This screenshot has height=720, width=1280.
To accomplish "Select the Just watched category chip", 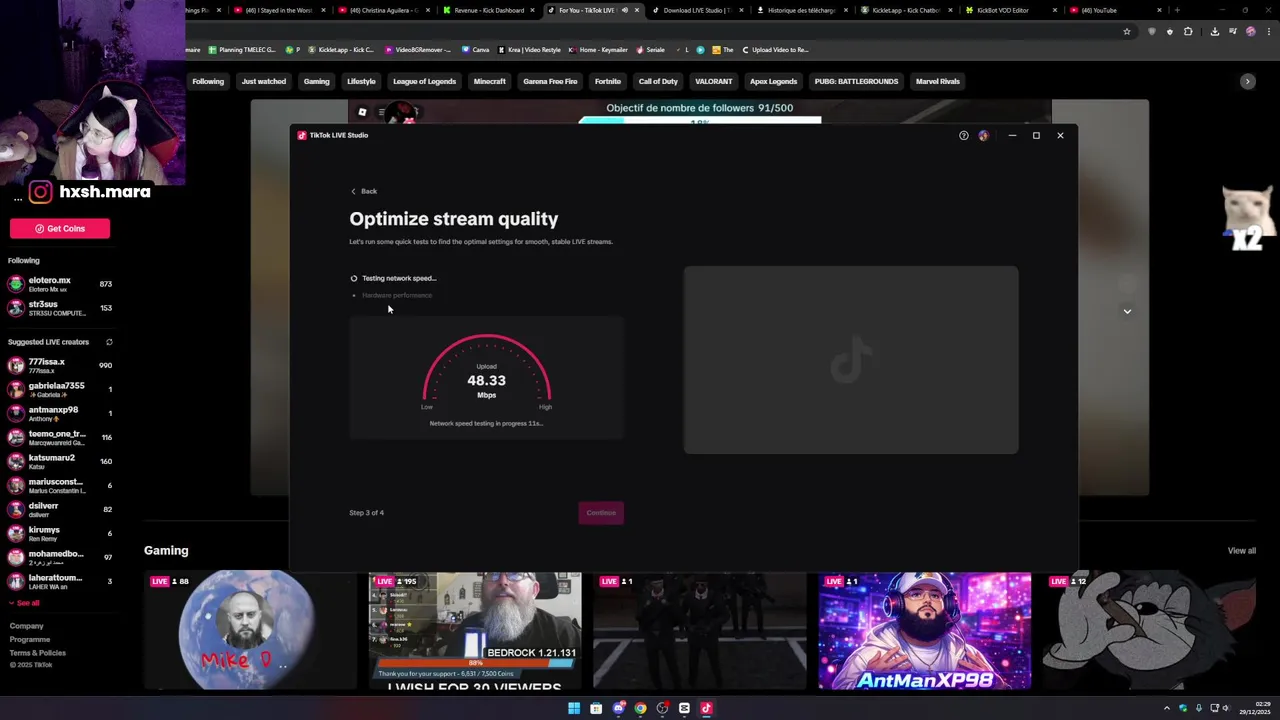I will pos(264,81).
